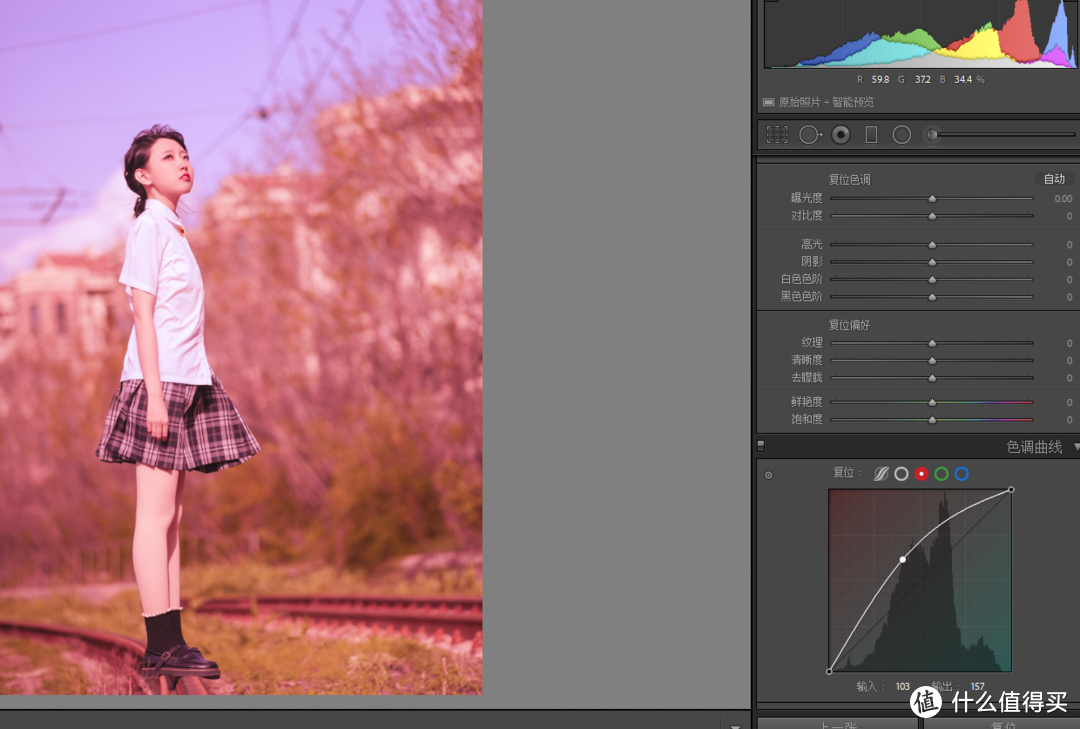1080x729 pixels.
Task: Select the Radial Filter tool
Action: click(902, 134)
